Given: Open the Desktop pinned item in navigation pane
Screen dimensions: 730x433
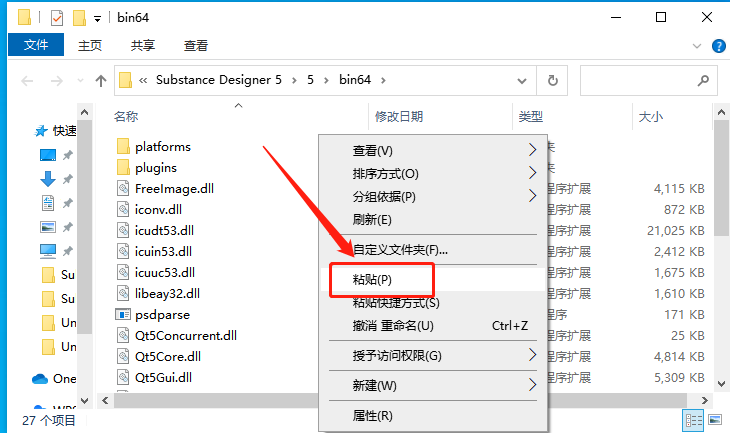Looking at the screenshot, I should click(x=47, y=155).
